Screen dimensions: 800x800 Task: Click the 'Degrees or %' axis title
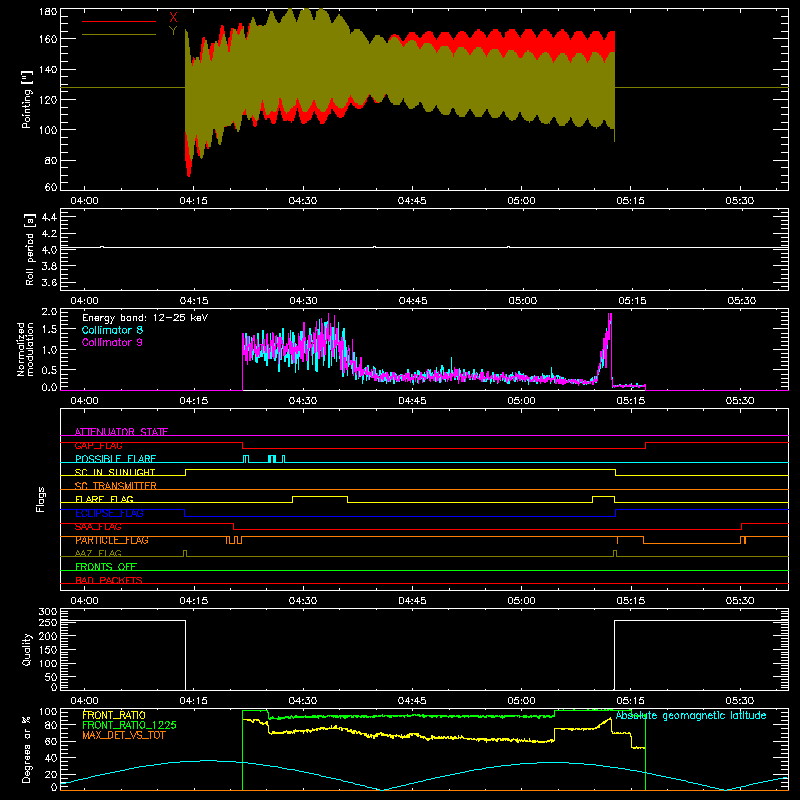click(x=27, y=749)
